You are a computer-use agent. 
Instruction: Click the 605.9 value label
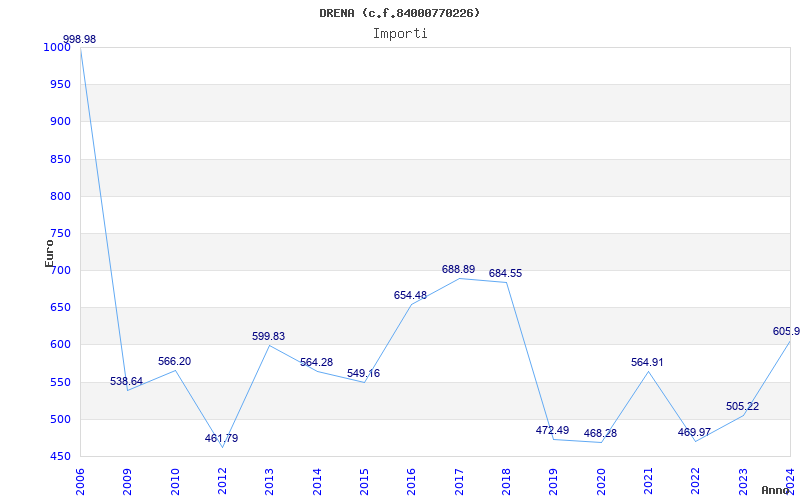786,332
